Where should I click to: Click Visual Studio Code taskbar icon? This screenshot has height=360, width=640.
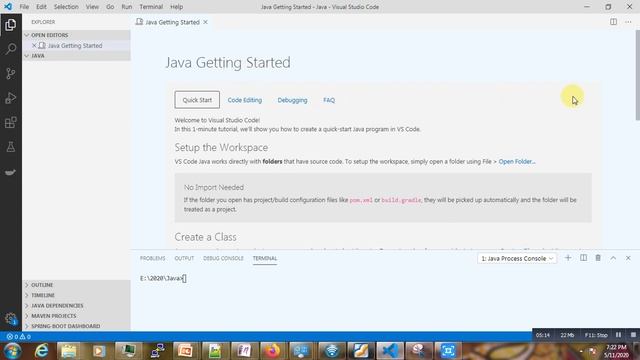click(390, 351)
